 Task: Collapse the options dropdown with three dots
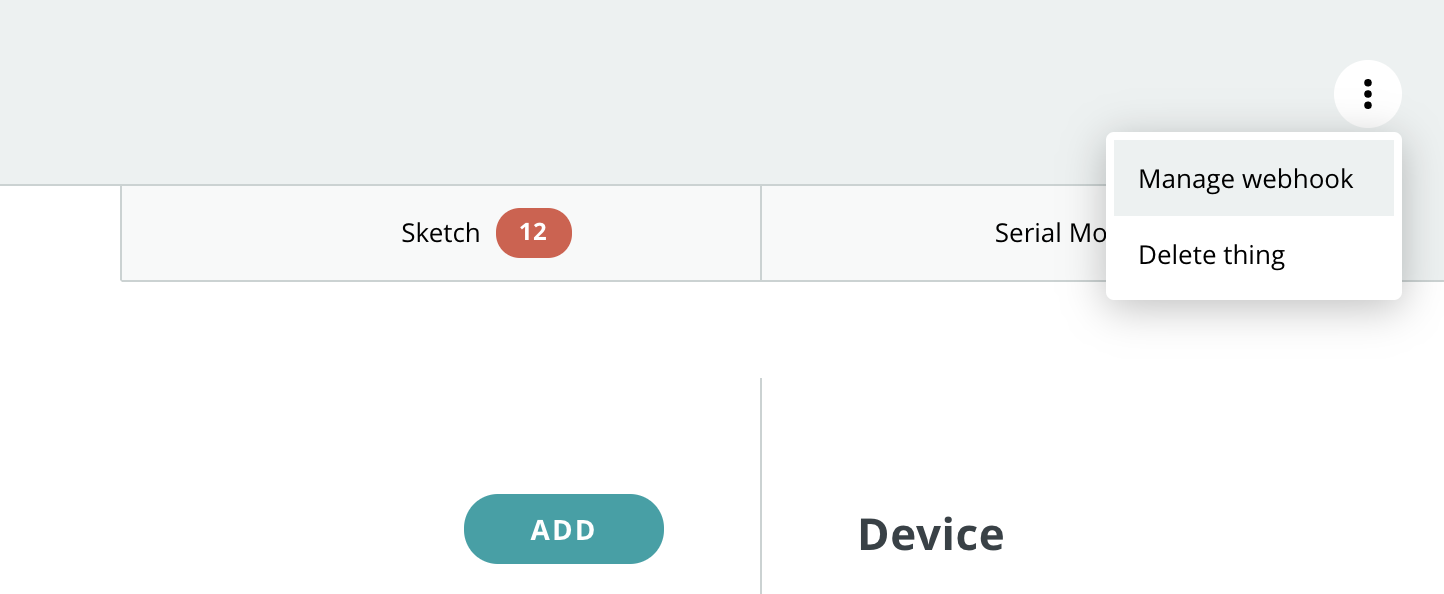coord(1367,94)
